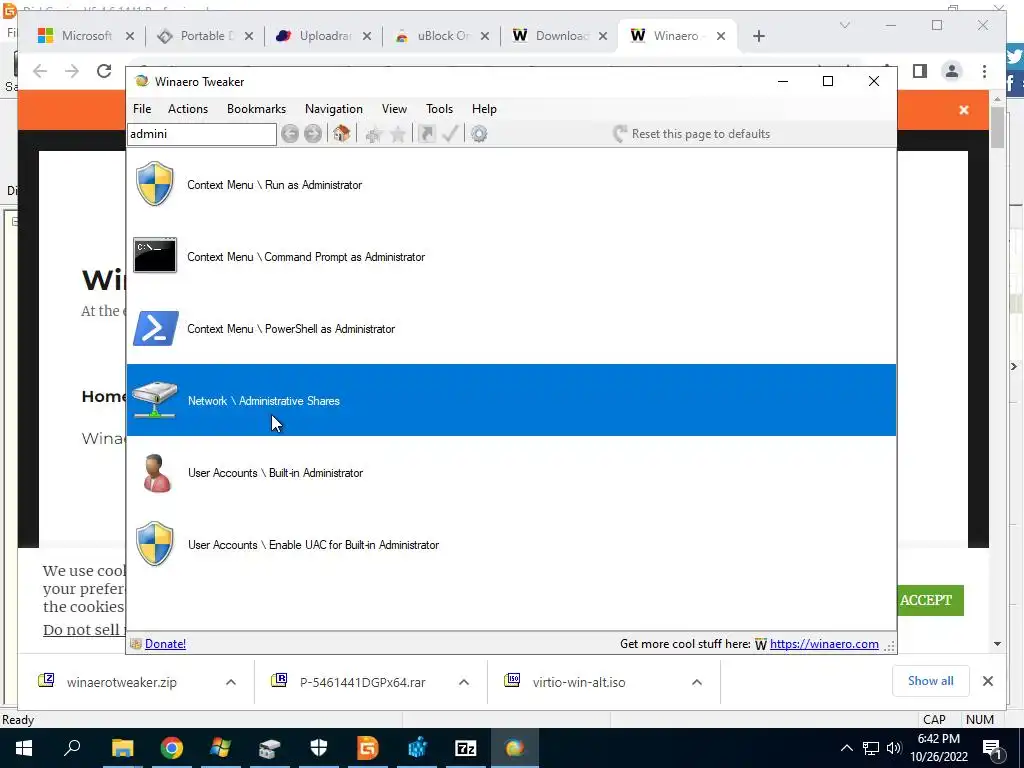Select User Accounts \ Built-in Administrator

(511, 472)
